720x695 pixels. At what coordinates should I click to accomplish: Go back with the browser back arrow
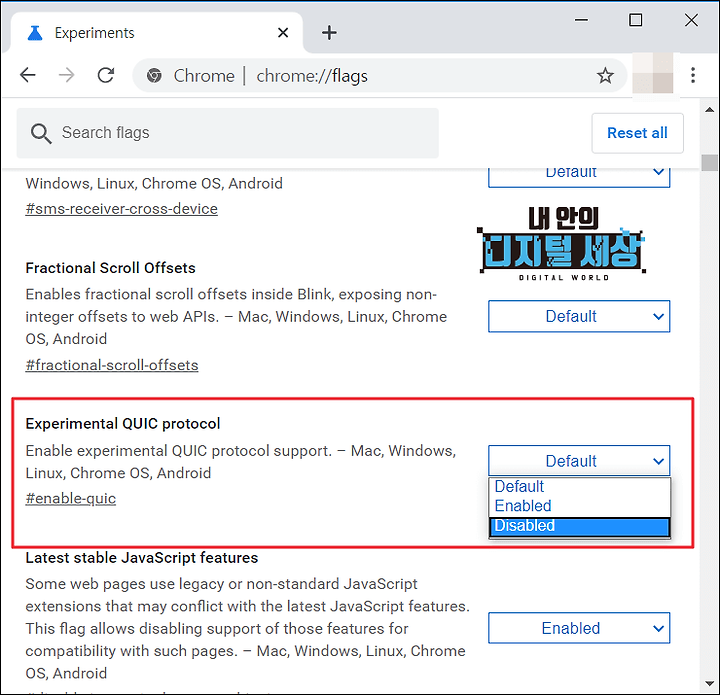point(28,75)
